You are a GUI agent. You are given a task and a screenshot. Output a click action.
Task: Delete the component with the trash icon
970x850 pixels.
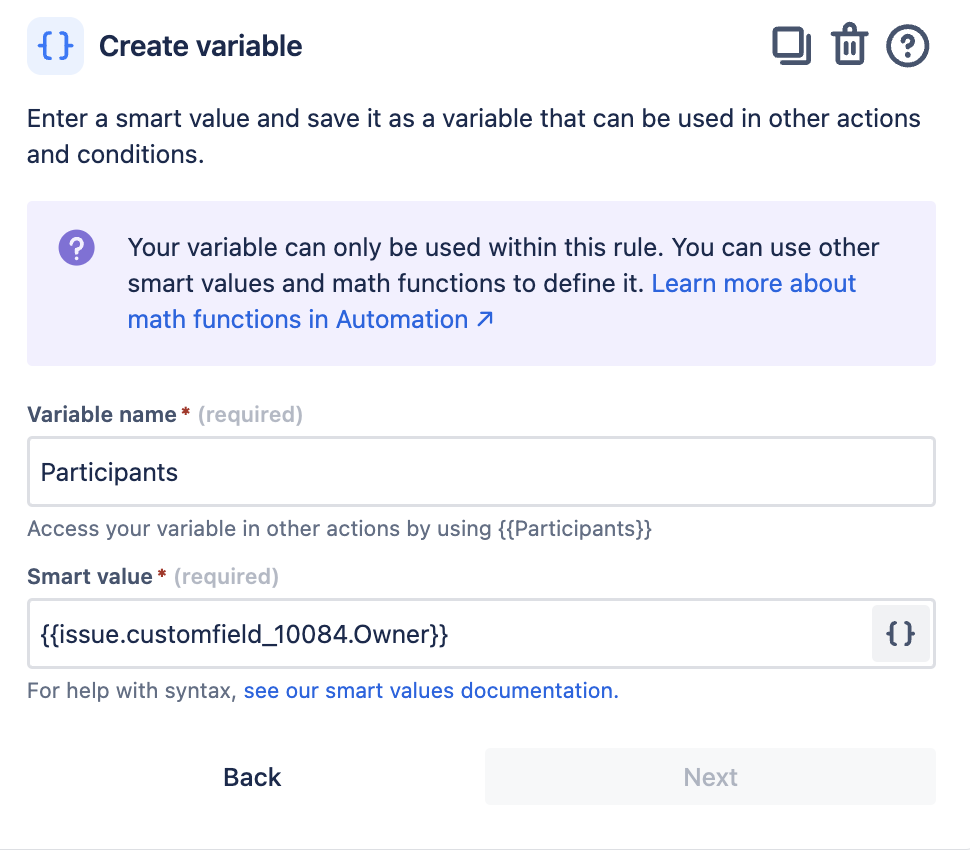click(x=849, y=47)
